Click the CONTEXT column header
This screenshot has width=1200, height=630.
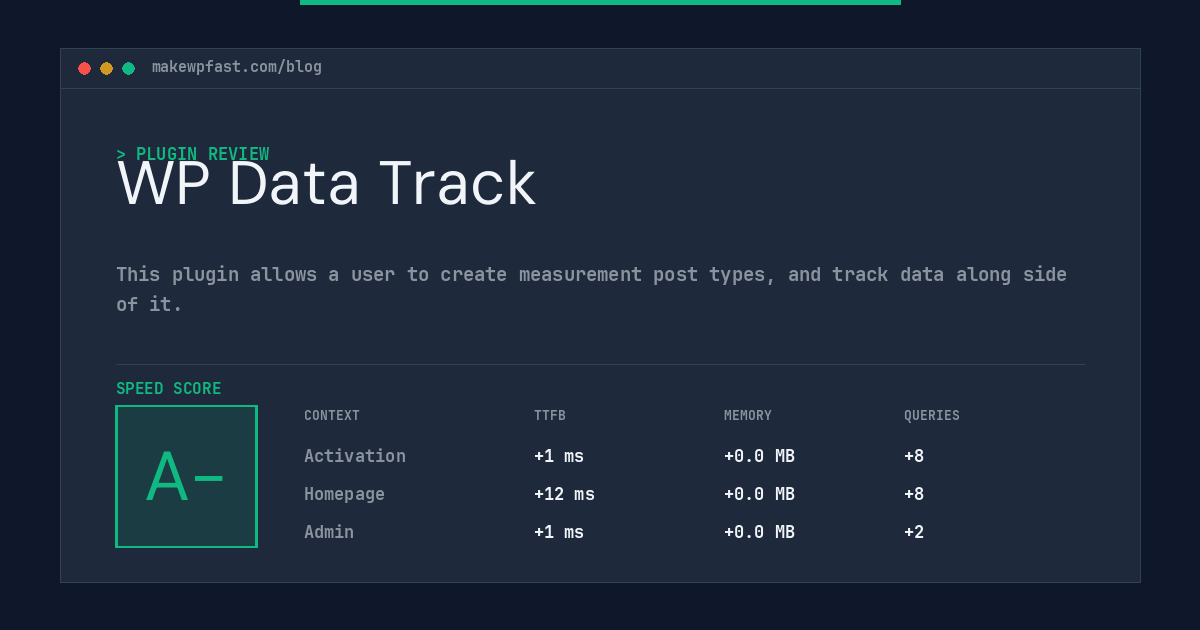332,416
